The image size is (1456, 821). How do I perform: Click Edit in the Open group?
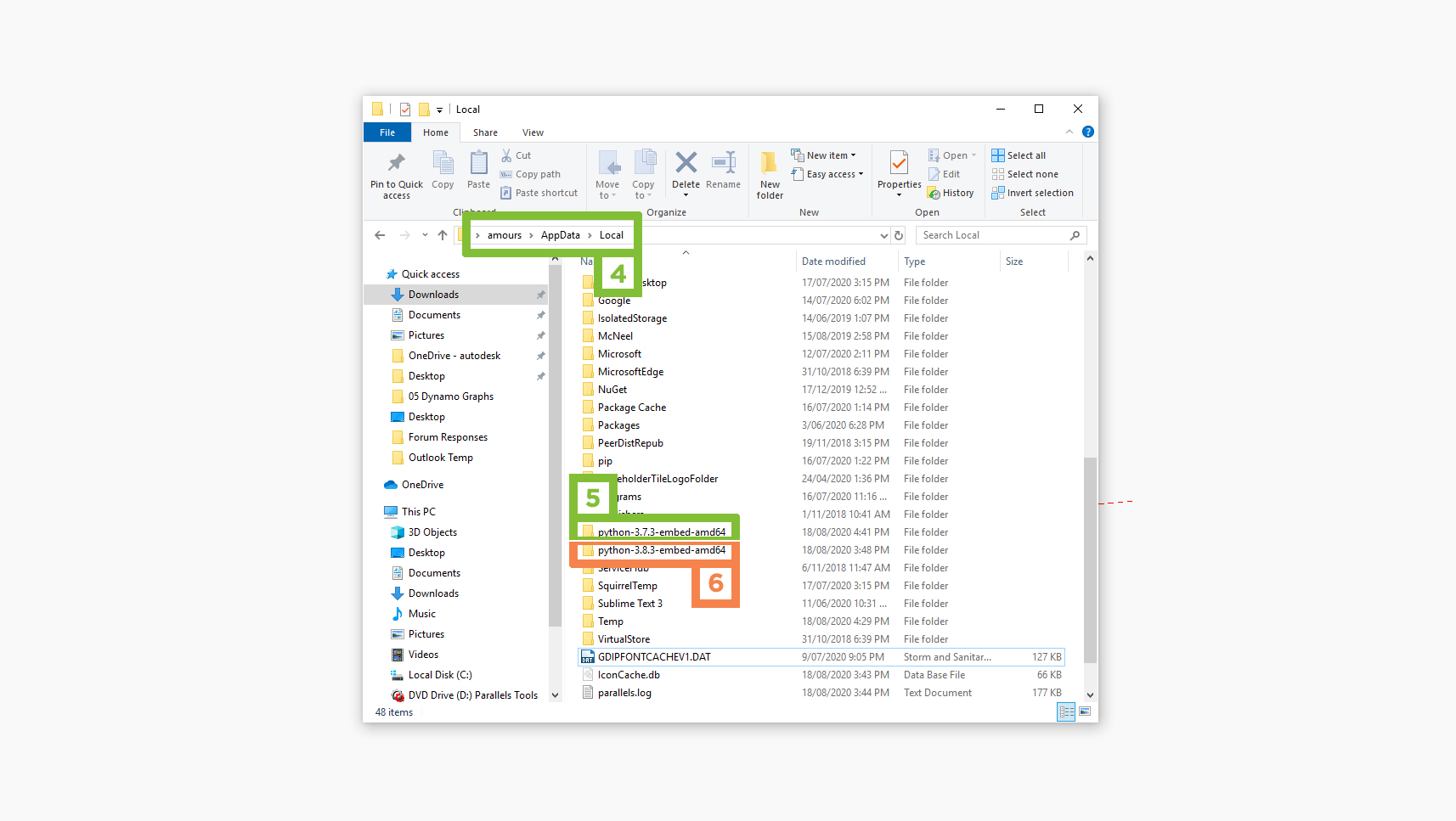click(x=944, y=174)
